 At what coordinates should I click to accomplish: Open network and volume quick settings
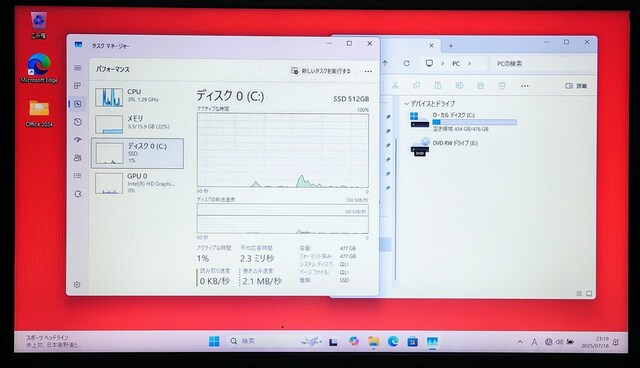pos(560,342)
